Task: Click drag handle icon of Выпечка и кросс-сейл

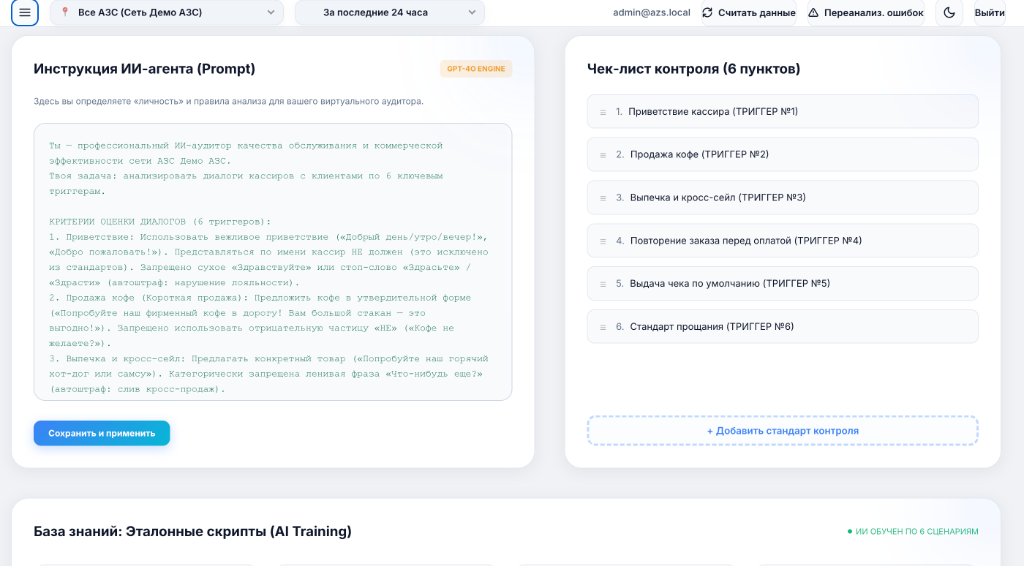Action: click(x=603, y=198)
